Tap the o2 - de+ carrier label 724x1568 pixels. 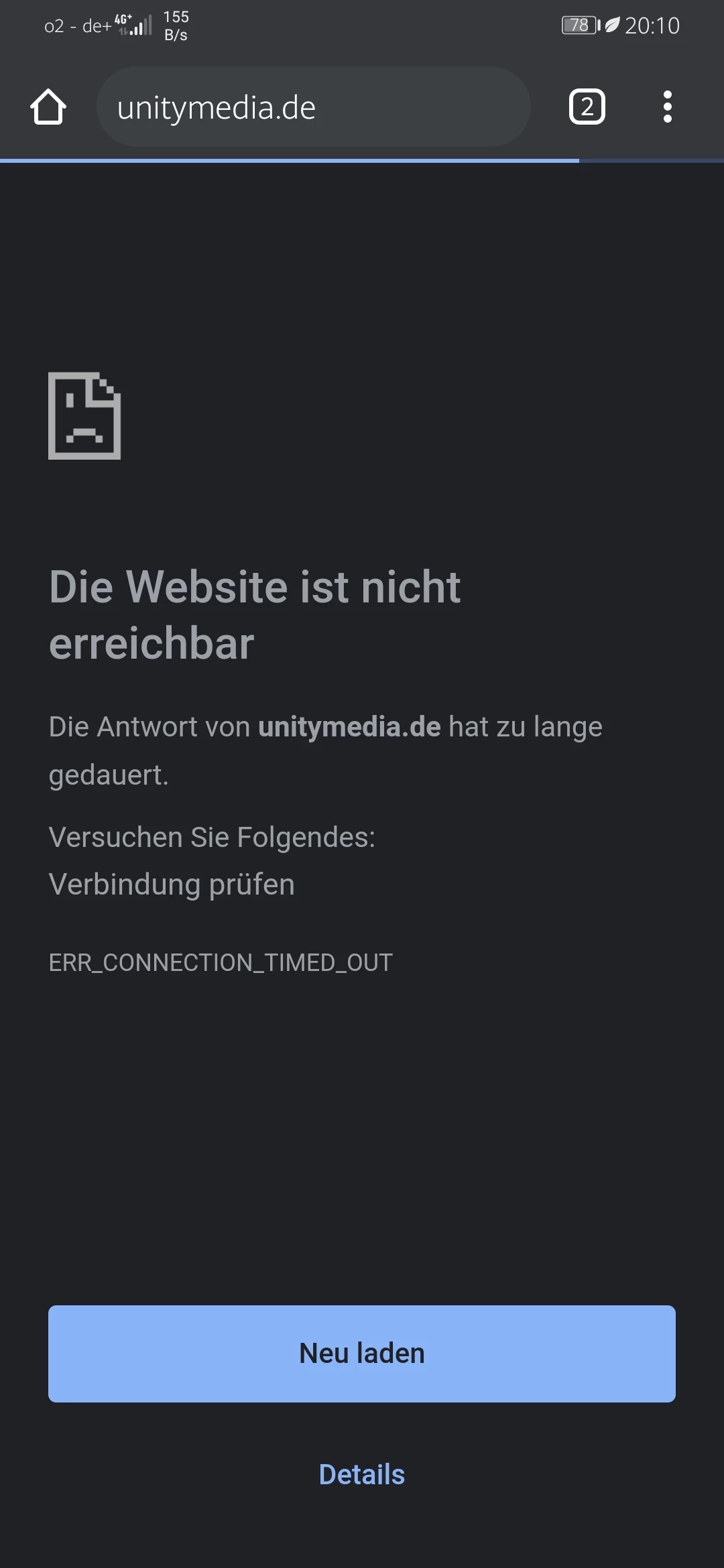pyautogui.click(x=78, y=26)
